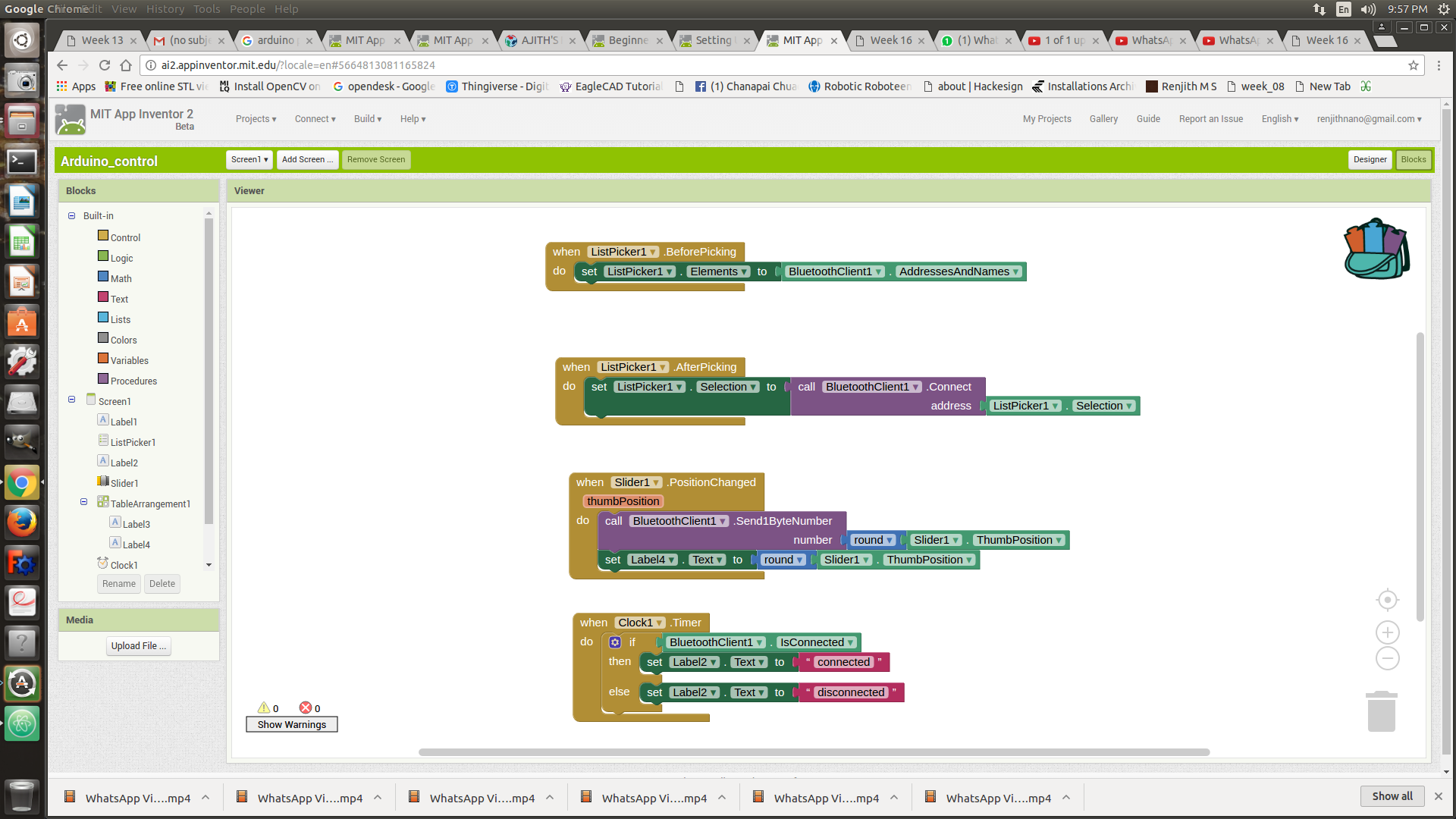Open the Projects menu
This screenshot has width=1456, height=819.
click(256, 119)
